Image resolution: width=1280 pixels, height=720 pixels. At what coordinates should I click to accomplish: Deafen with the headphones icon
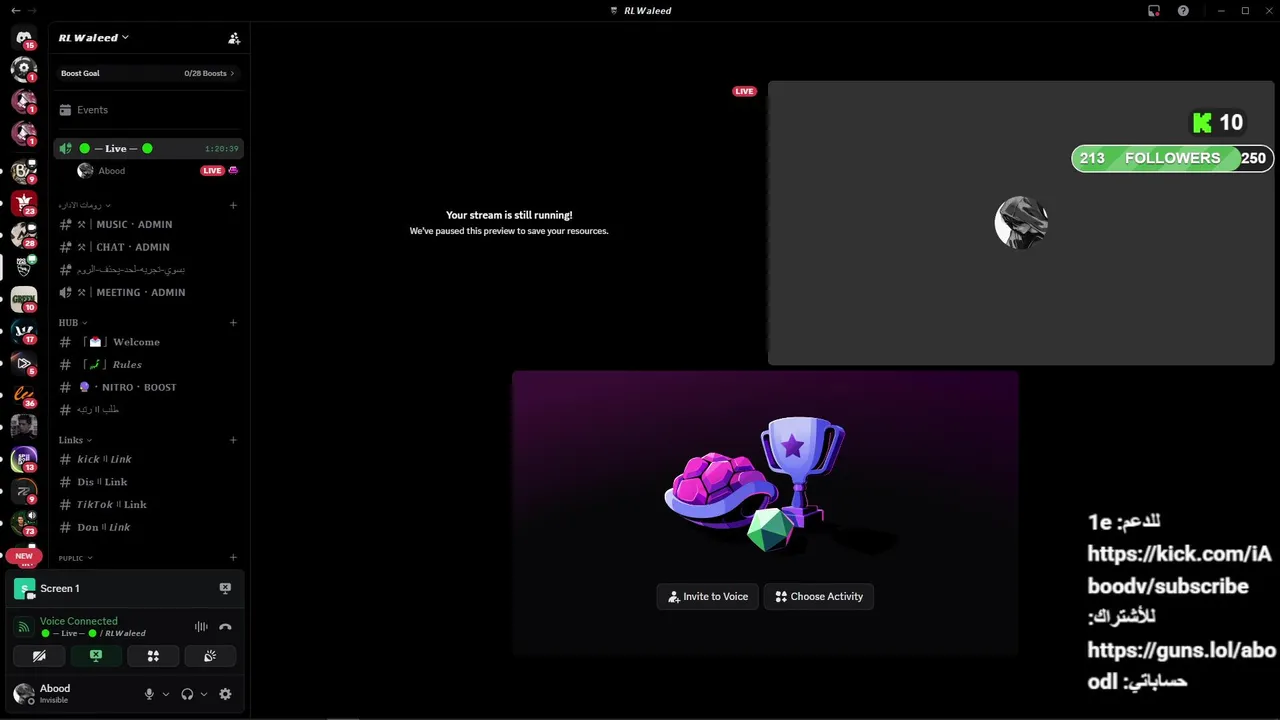(x=187, y=694)
